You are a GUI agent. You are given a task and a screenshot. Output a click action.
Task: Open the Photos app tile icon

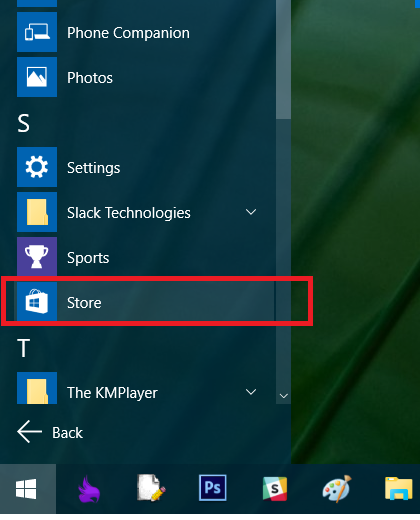click(37, 77)
